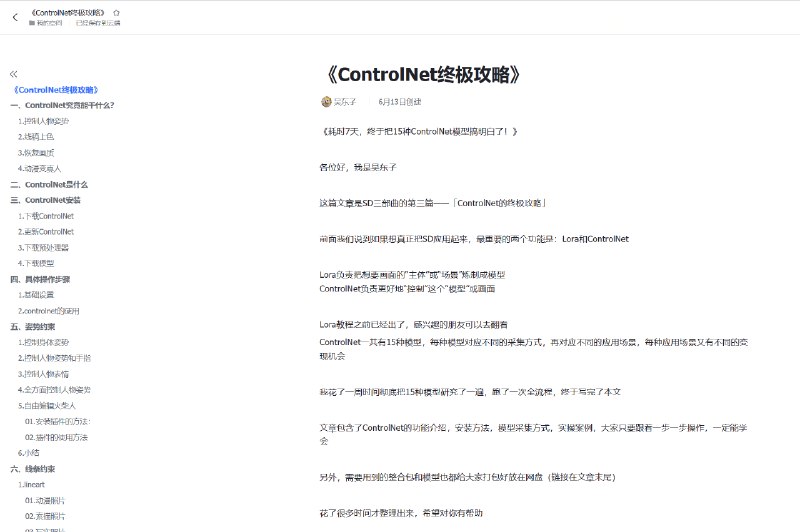Viewport: 800px width, 532px height.
Task: Jump to 3.控制人物表情 in outline
Action: [43, 374]
